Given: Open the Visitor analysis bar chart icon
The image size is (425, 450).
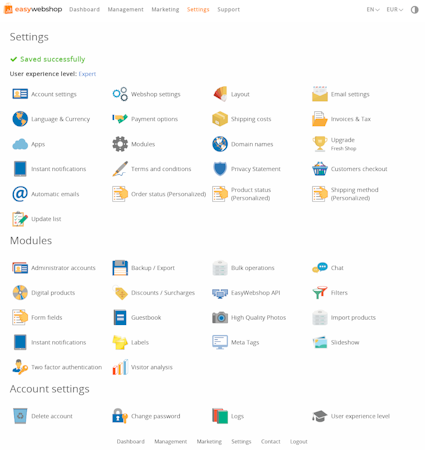Looking at the screenshot, I should 120,367.
